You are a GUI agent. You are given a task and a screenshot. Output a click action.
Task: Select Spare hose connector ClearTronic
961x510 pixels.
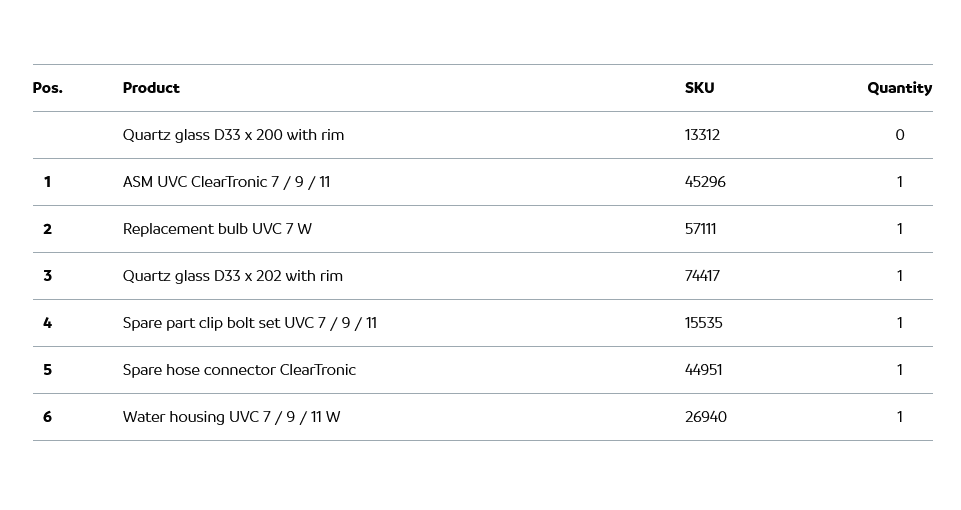pos(239,370)
